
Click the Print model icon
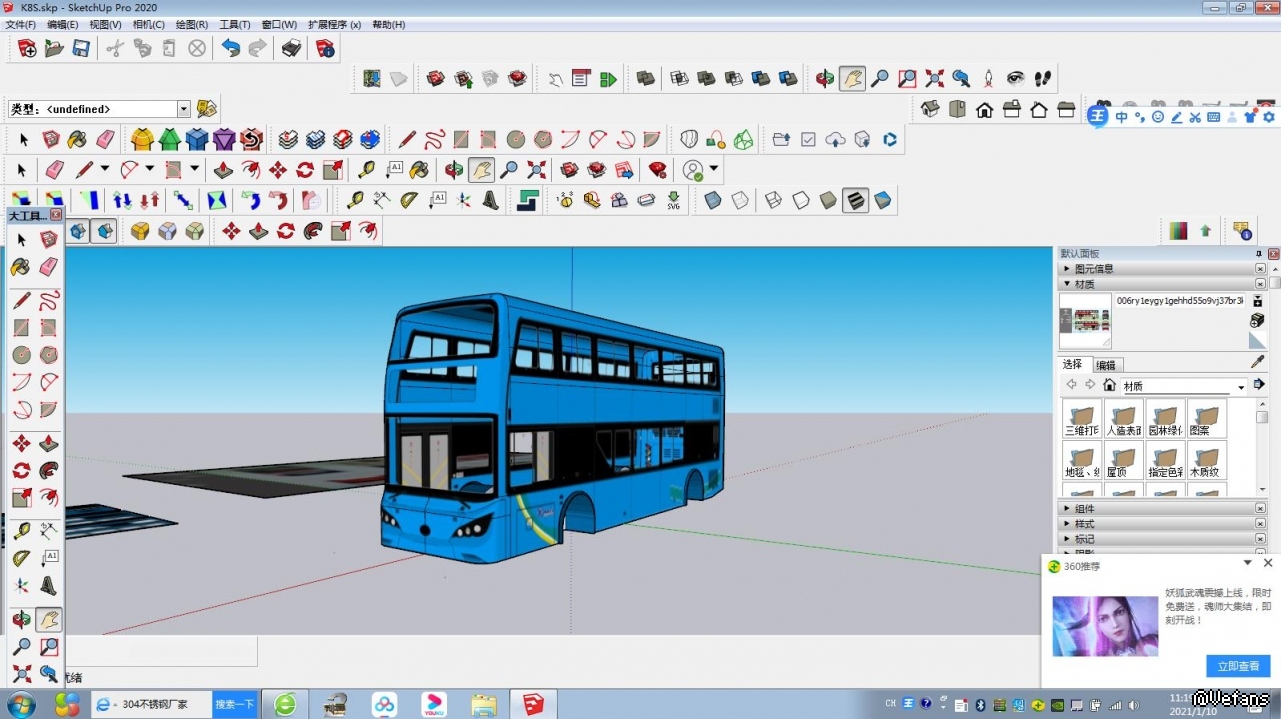click(291, 48)
